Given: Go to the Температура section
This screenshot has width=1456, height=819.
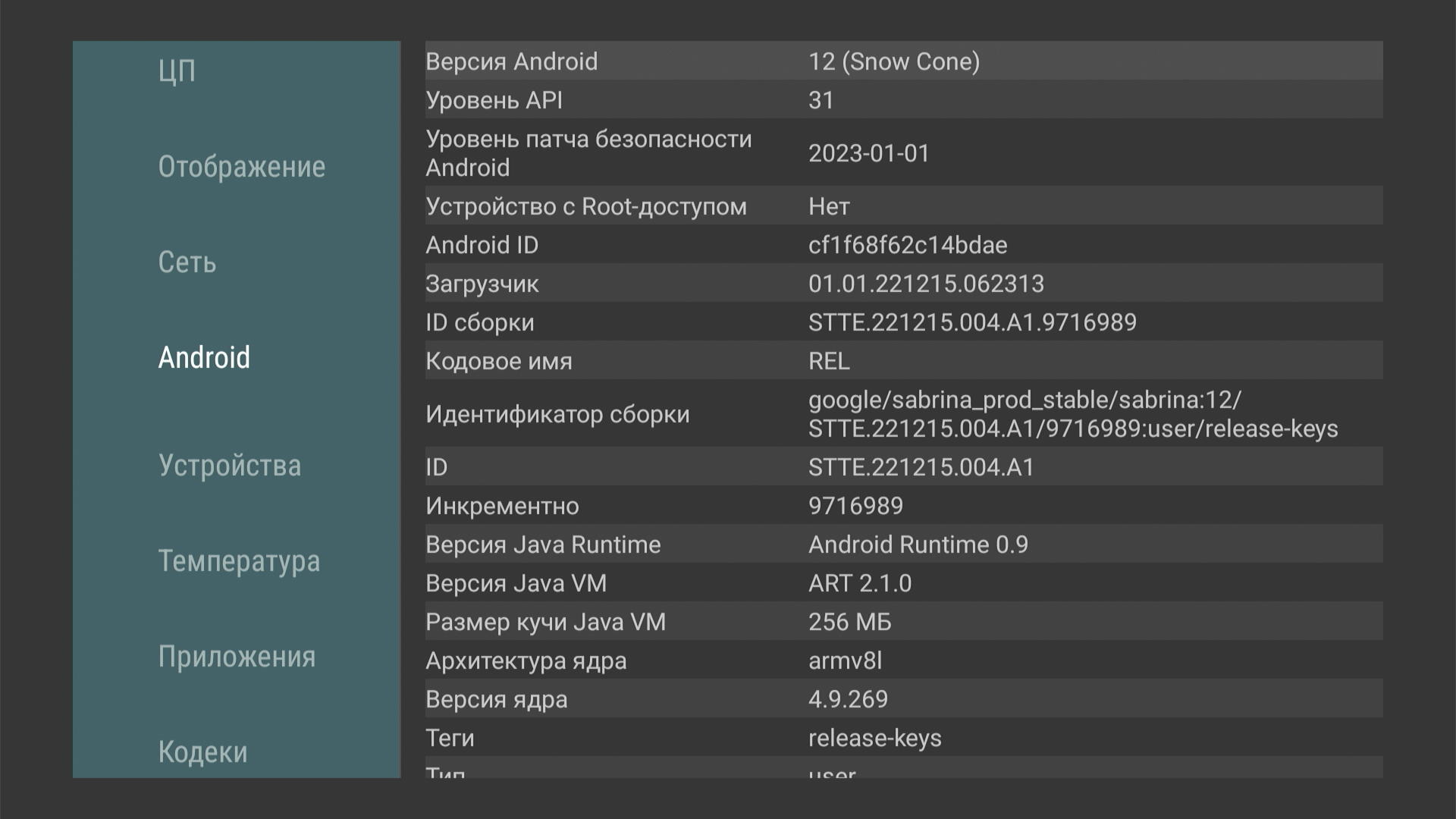Looking at the screenshot, I should [239, 561].
